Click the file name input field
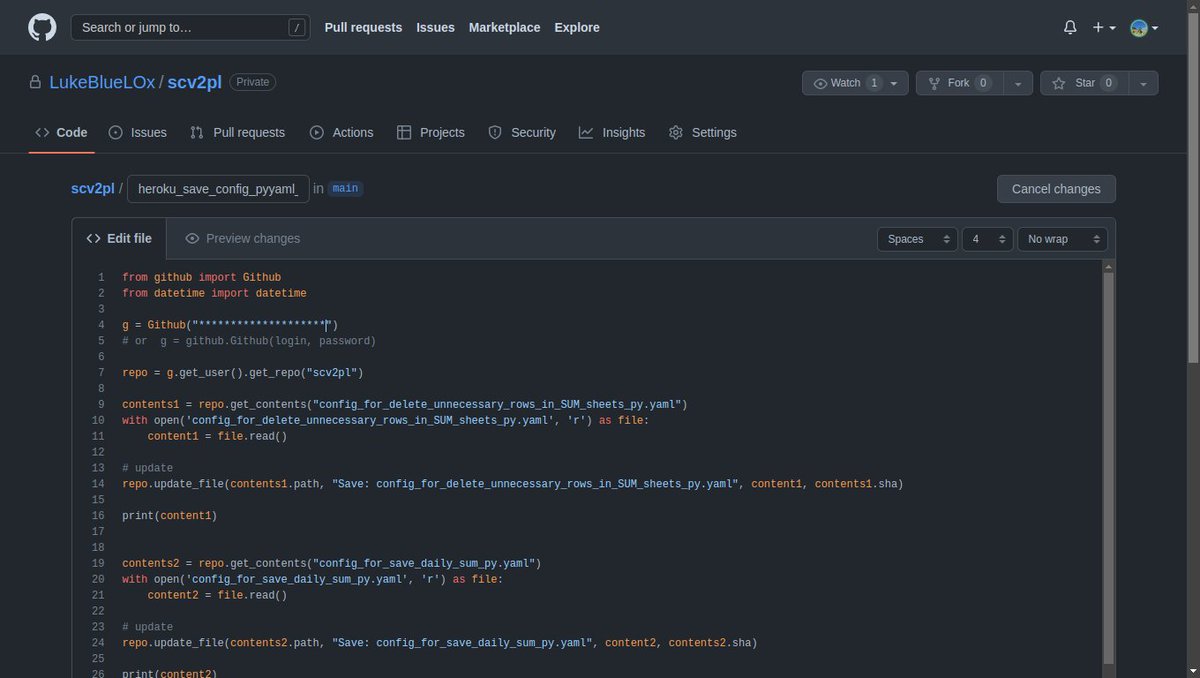1200x678 pixels. [x=218, y=188]
